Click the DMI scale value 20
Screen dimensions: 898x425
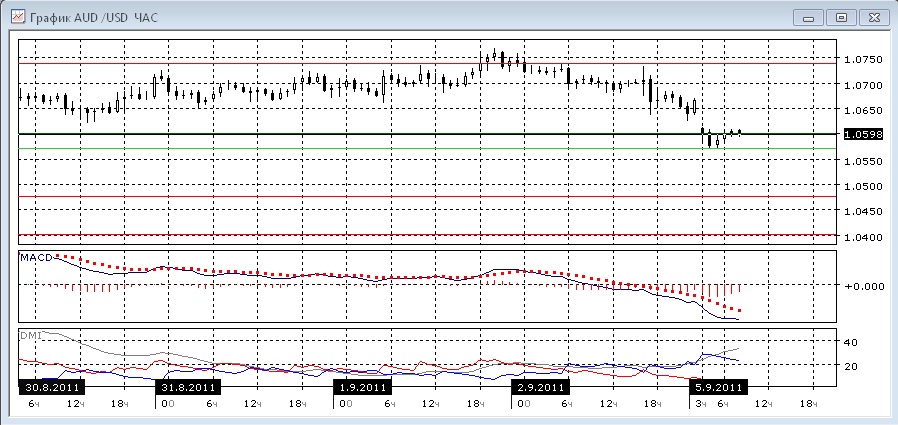click(850, 366)
